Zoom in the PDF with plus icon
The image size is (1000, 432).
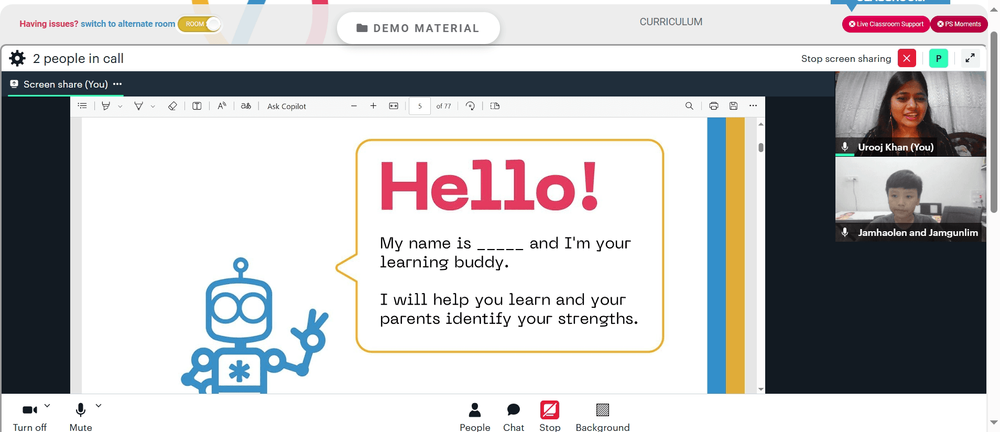click(374, 106)
